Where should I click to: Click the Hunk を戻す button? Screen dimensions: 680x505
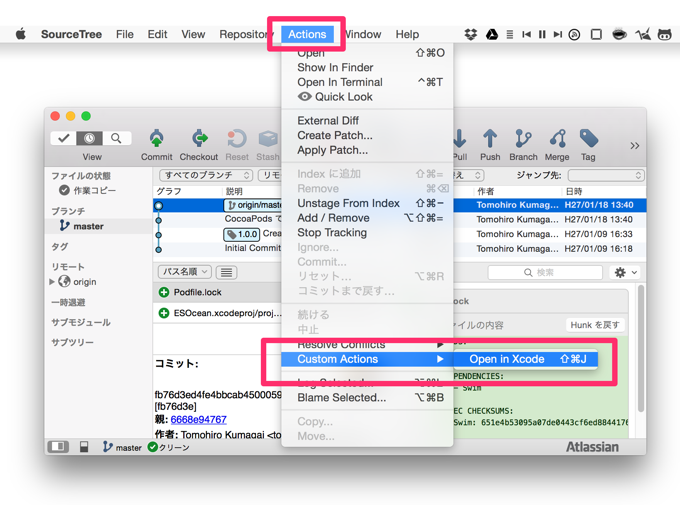(x=595, y=325)
